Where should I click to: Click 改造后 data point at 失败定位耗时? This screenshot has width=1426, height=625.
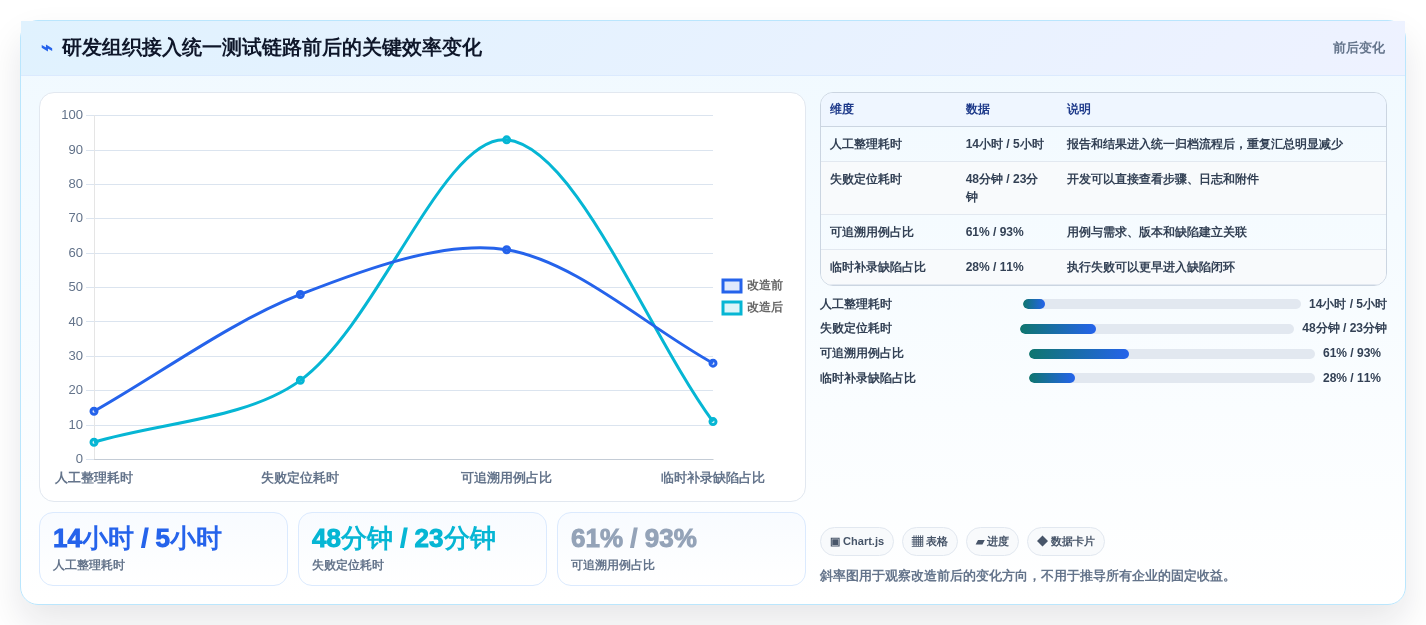[300, 381]
